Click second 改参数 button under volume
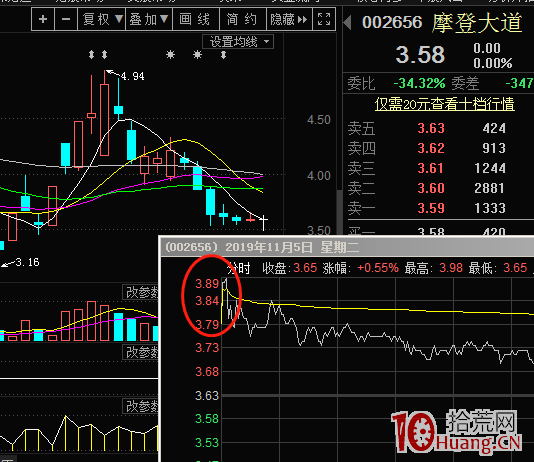The height and width of the screenshot is (462, 534). click(x=141, y=352)
